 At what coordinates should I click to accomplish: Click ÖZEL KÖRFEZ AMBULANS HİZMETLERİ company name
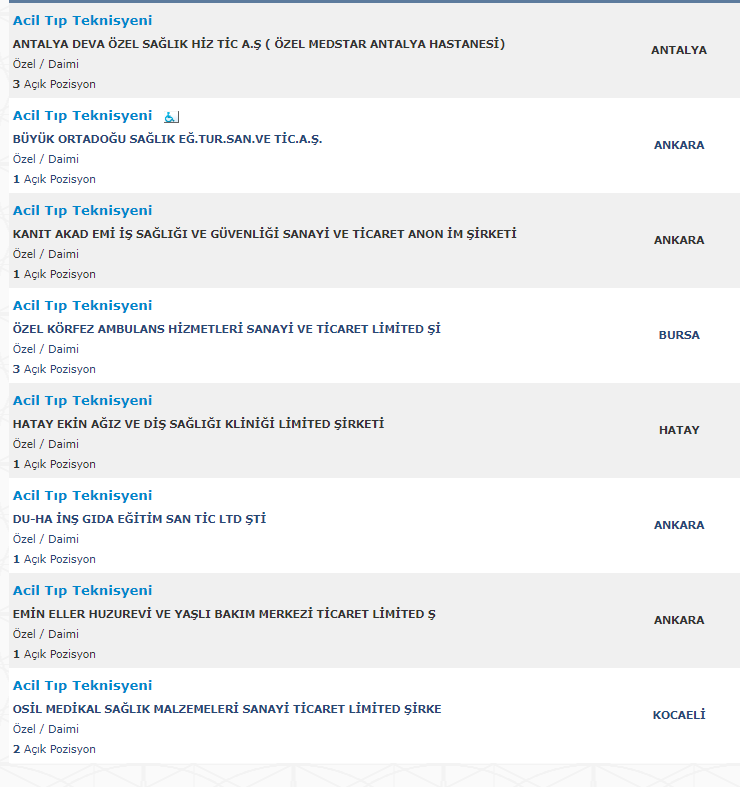tap(227, 329)
